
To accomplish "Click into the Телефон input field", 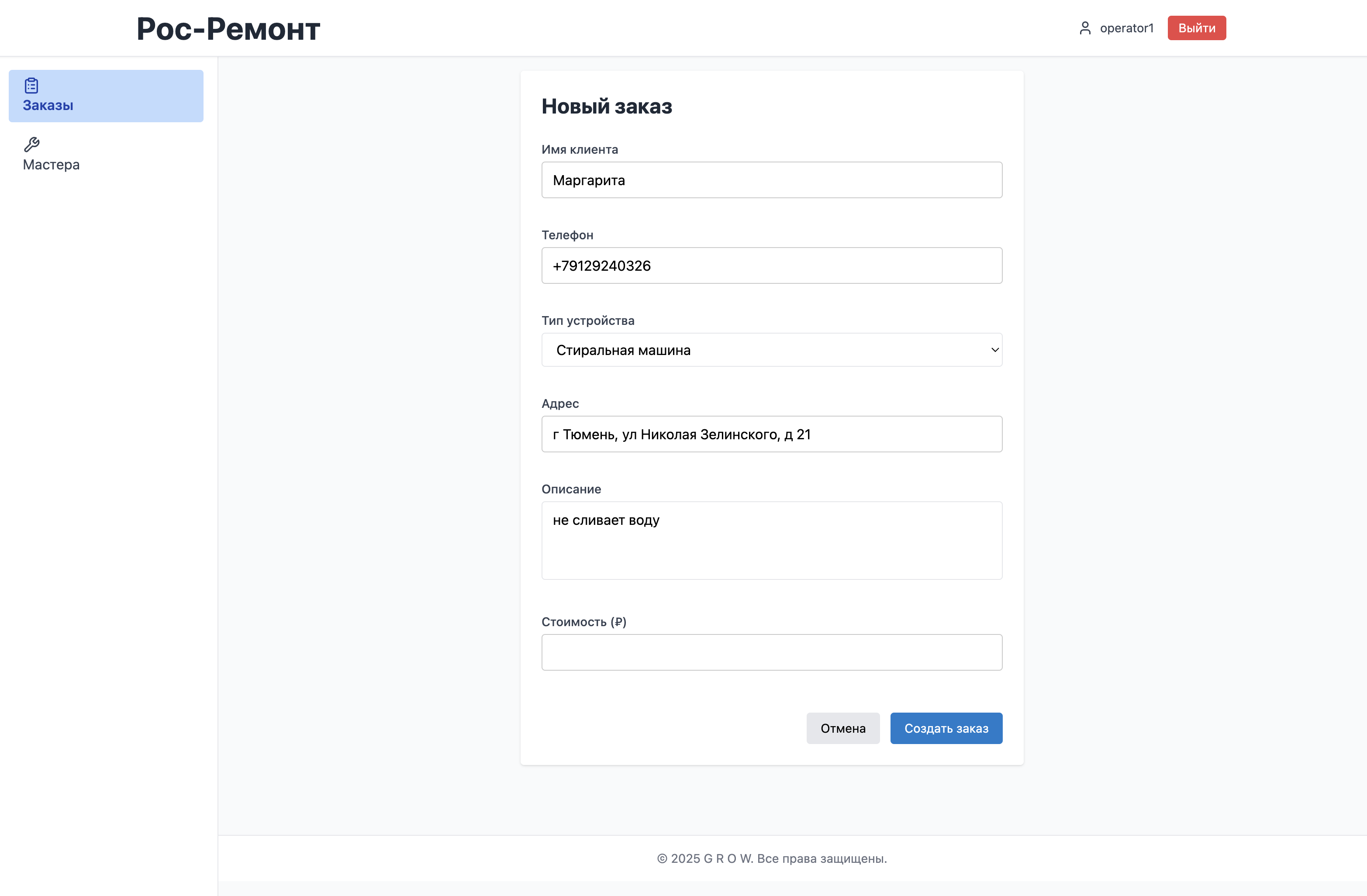I will pyautogui.click(x=772, y=265).
